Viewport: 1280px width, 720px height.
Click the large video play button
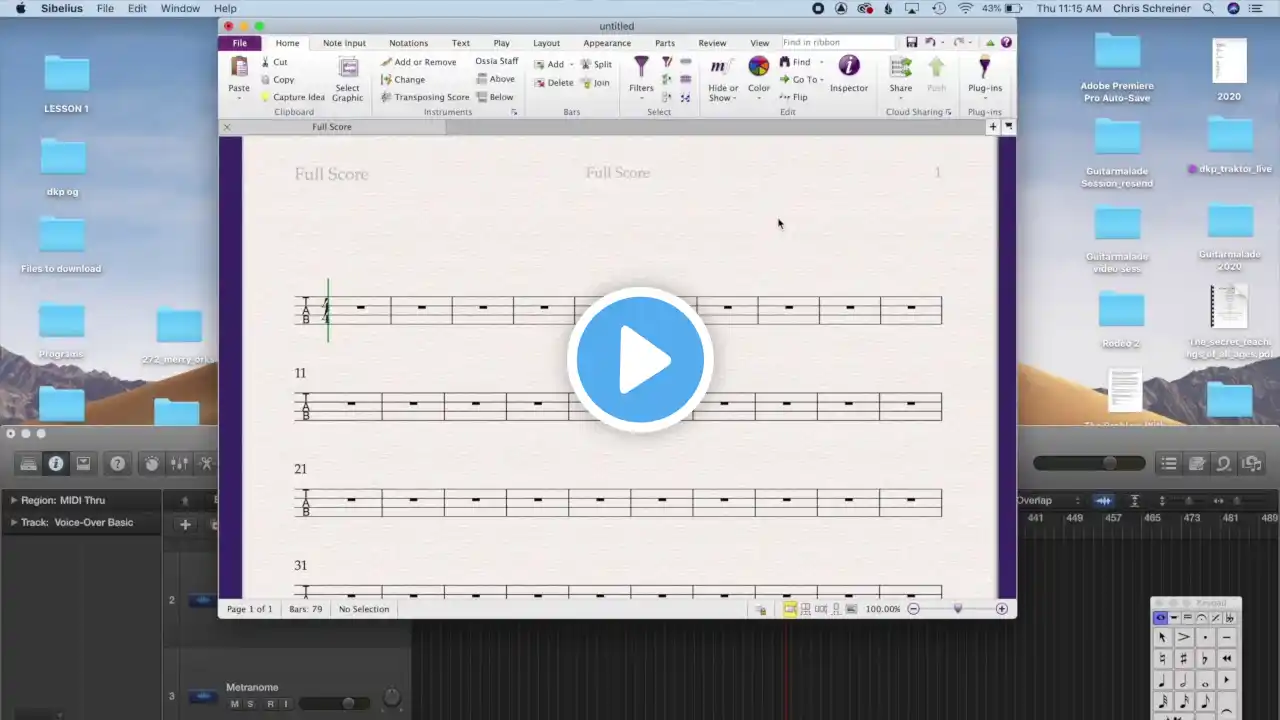pyautogui.click(x=640, y=360)
